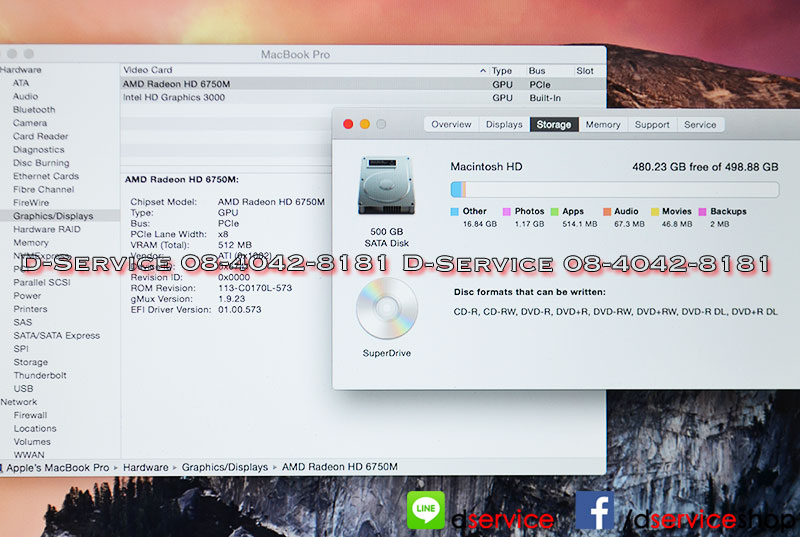Select Power in the sidebar
Image resolution: width=800 pixels, height=537 pixels.
click(x=27, y=296)
